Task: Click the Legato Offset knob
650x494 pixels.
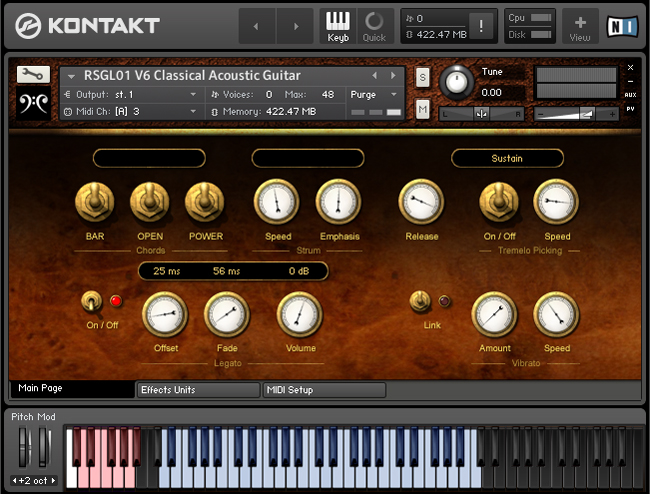Action: [x=165, y=315]
